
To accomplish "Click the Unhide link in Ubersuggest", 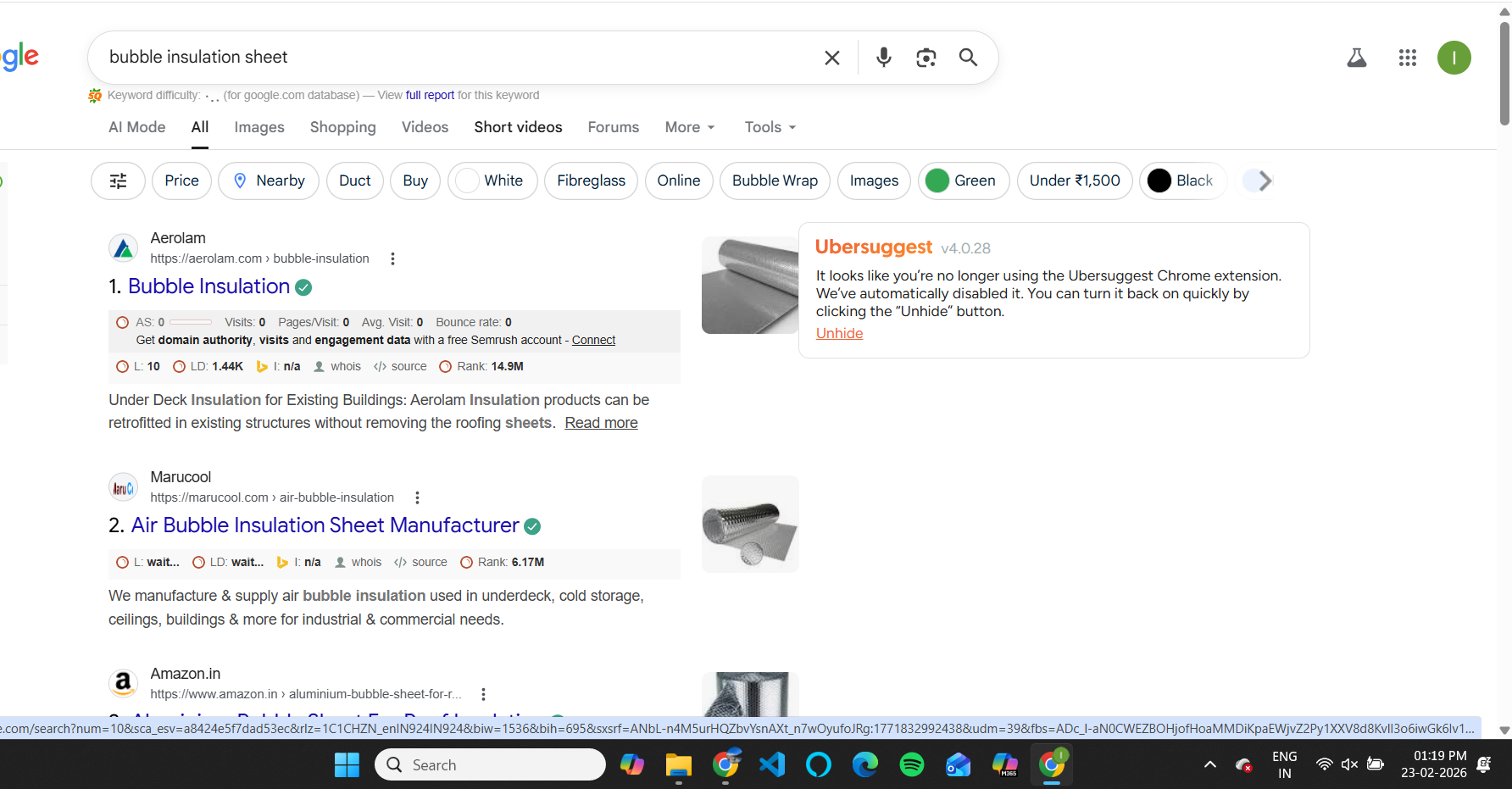I will [x=839, y=333].
